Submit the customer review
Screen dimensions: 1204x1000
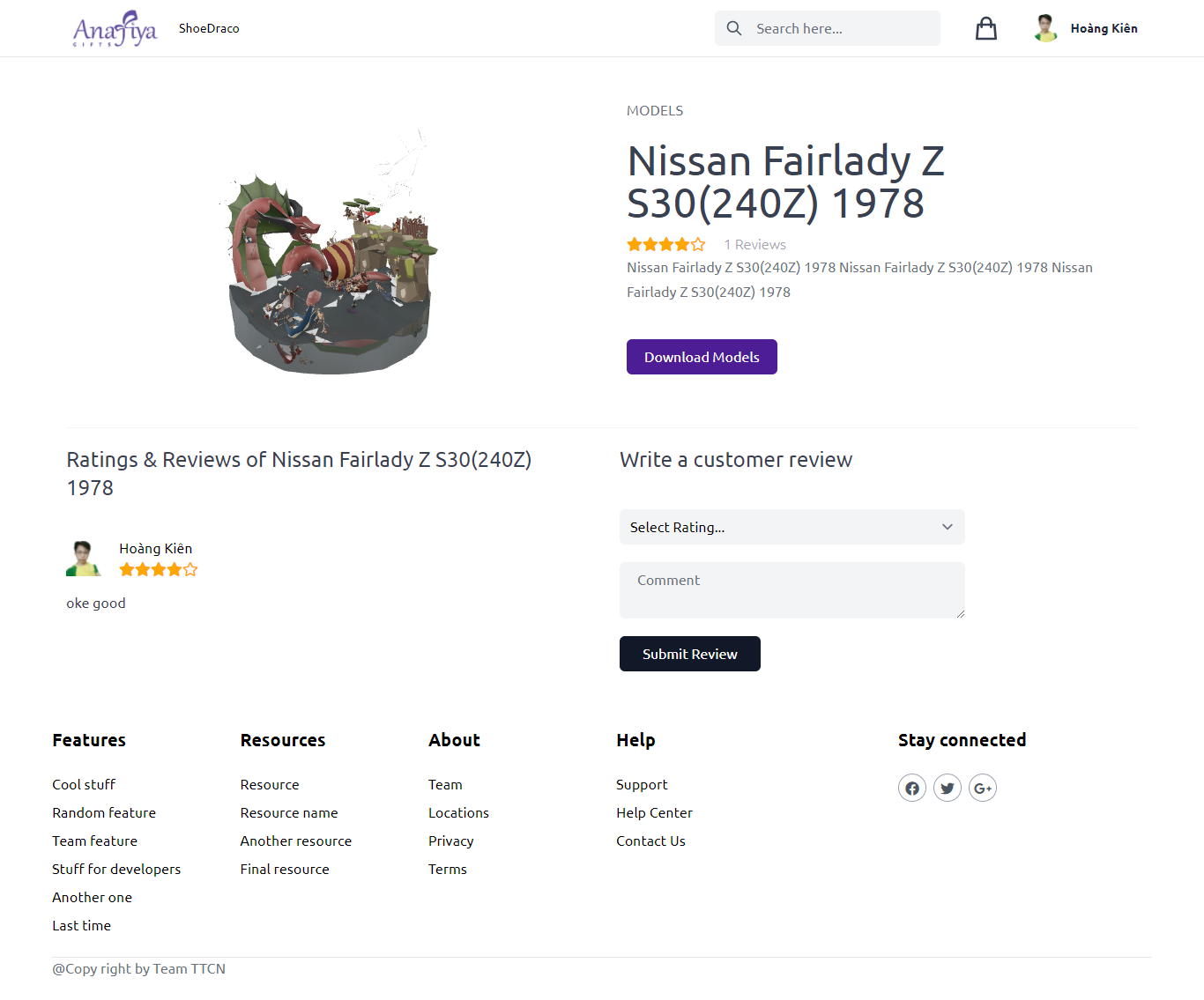pyautogui.click(x=690, y=654)
